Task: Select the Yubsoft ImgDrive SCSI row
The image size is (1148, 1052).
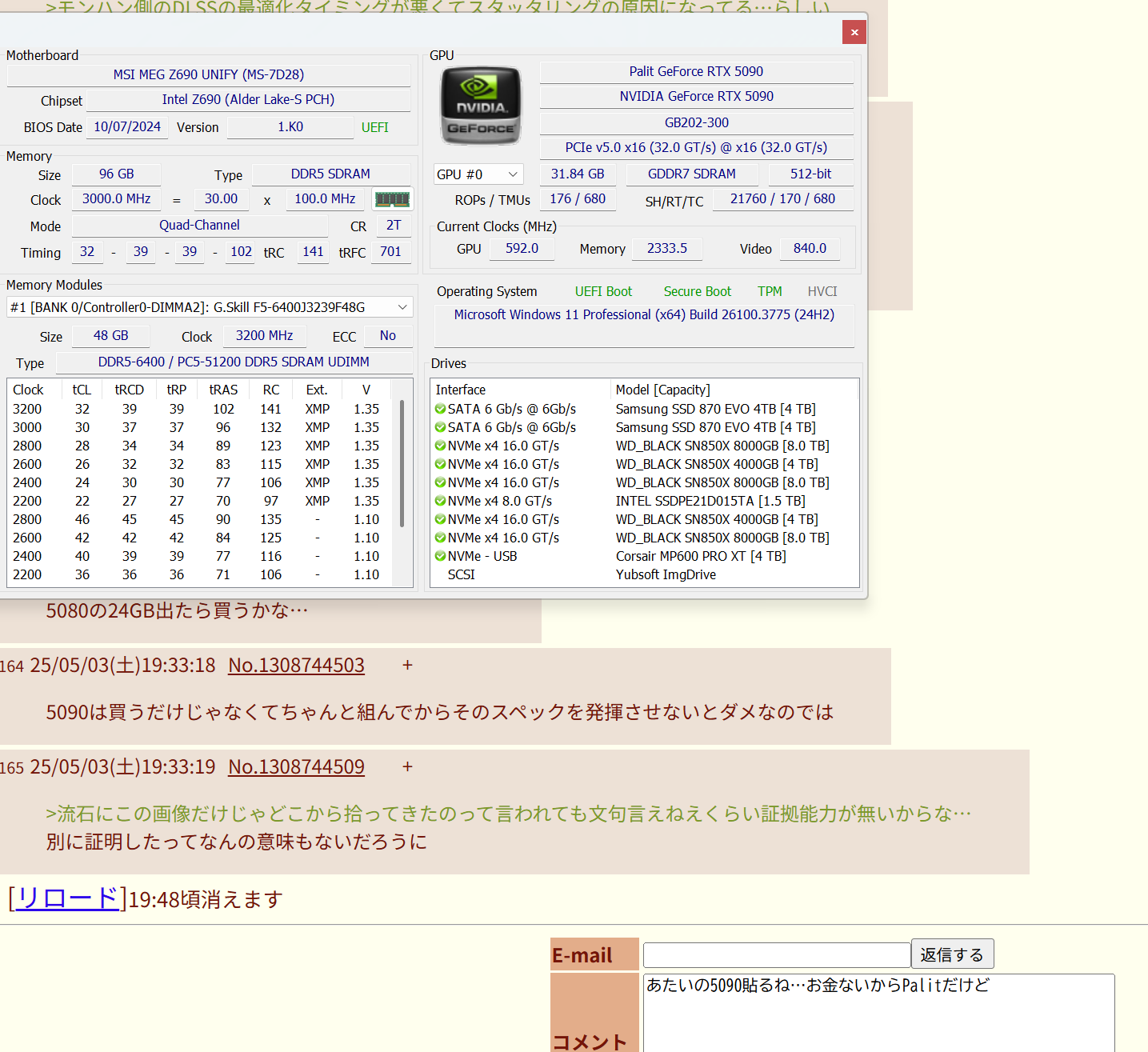Action: [644, 574]
